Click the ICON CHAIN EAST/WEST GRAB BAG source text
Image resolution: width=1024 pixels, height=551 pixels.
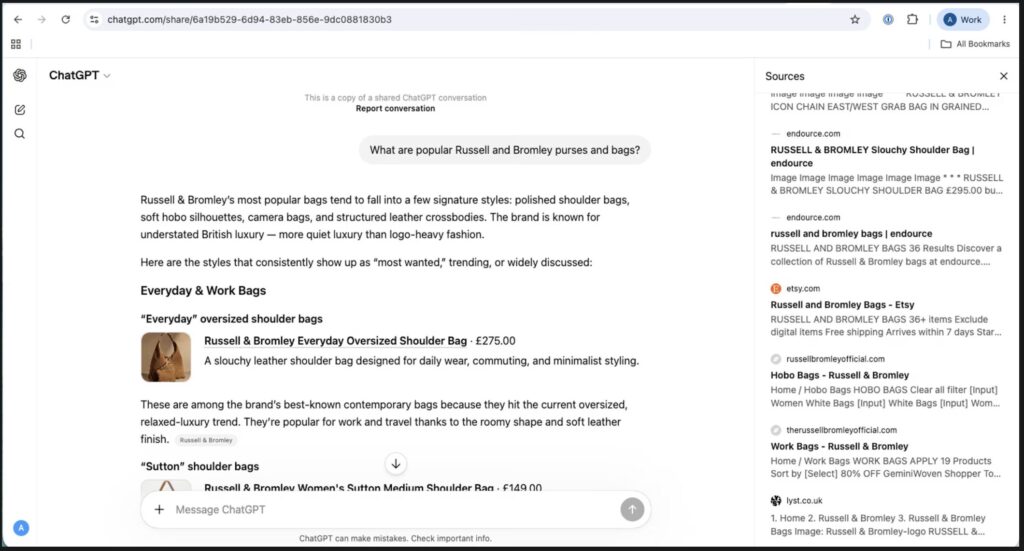879,106
